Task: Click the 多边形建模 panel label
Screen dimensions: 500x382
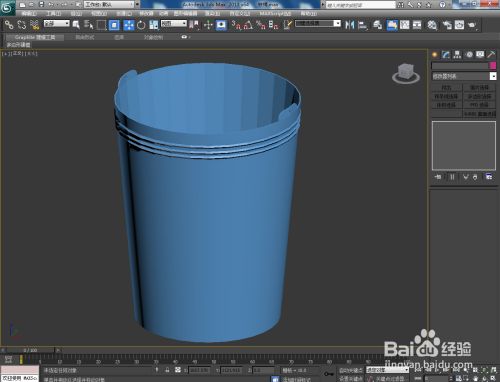Action: [x=19, y=45]
